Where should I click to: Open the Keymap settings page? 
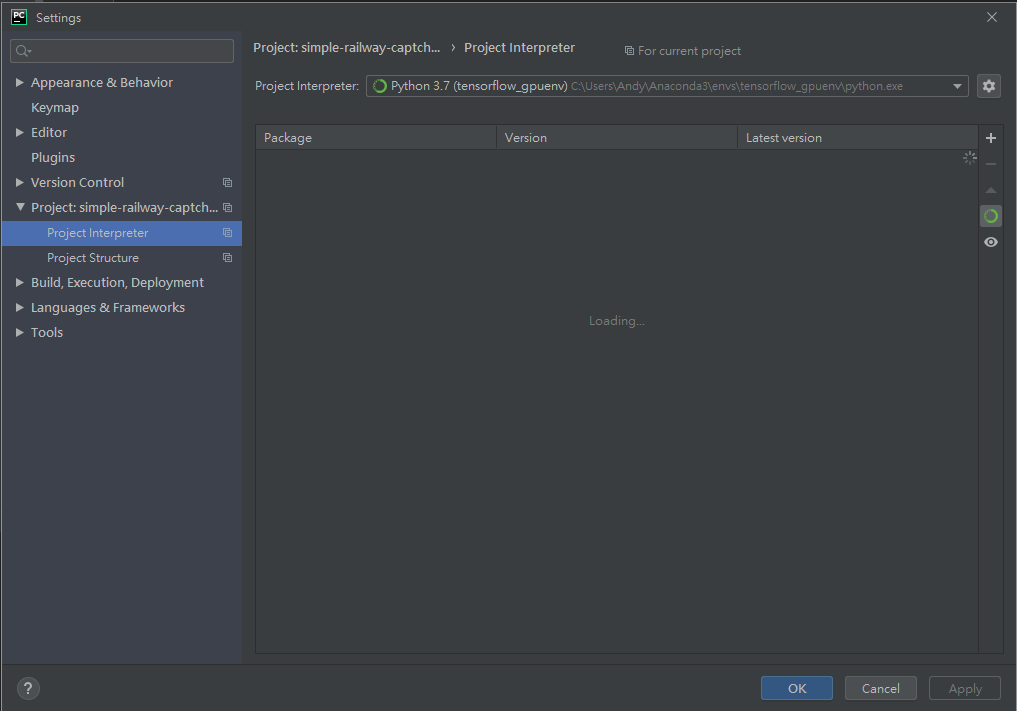click(x=54, y=108)
